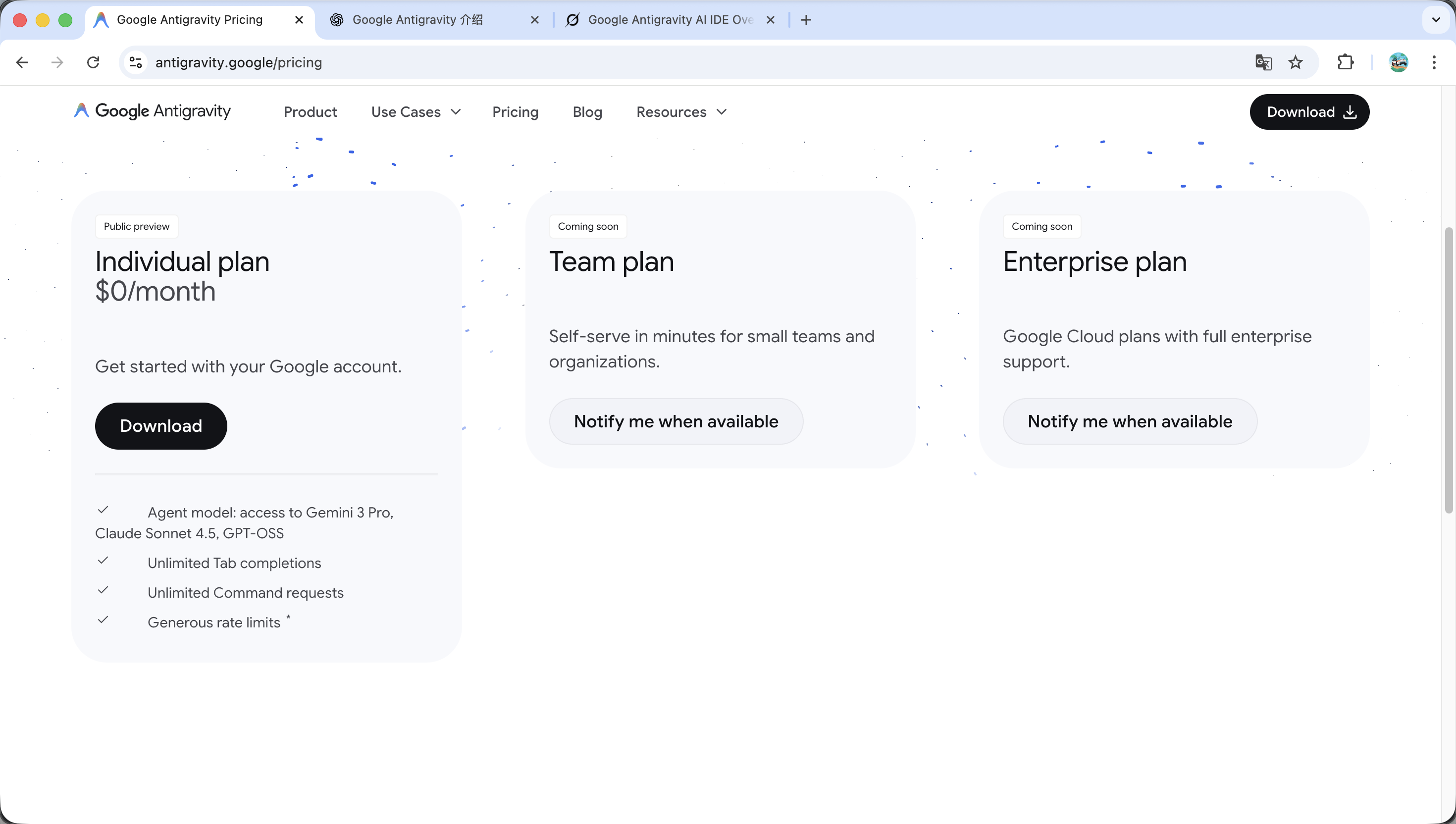Reload the pricing page
This screenshot has width=1456, height=824.
[x=94, y=62]
